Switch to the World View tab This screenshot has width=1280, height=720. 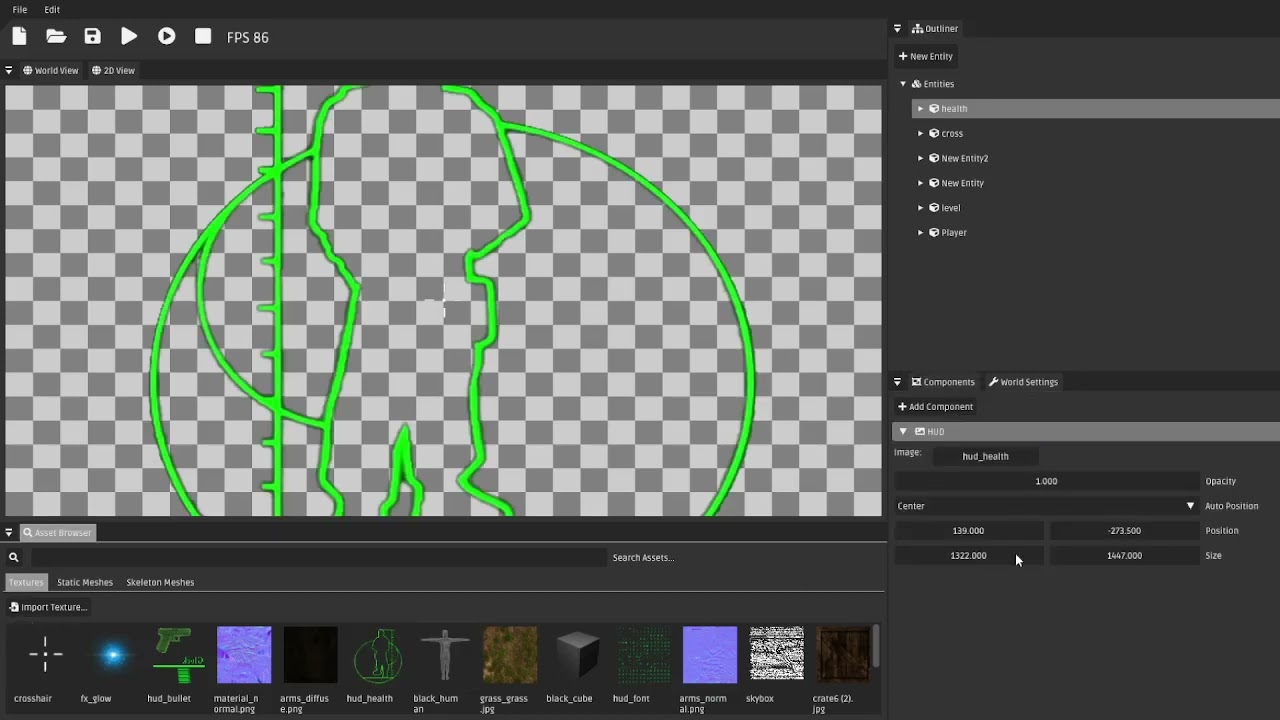click(50, 70)
